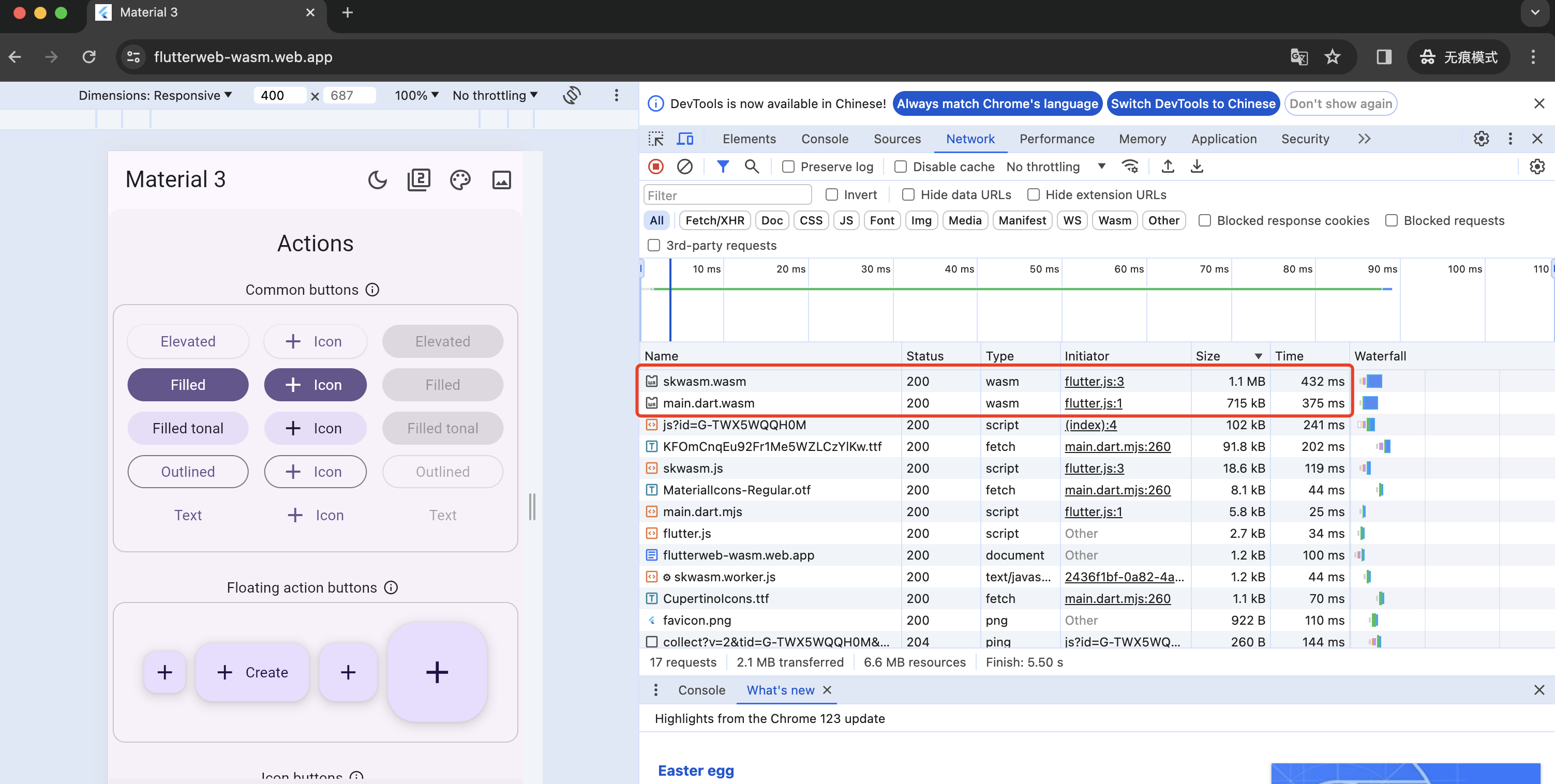Open Network panel settings gear
The height and width of the screenshot is (784, 1555).
[x=1537, y=167]
